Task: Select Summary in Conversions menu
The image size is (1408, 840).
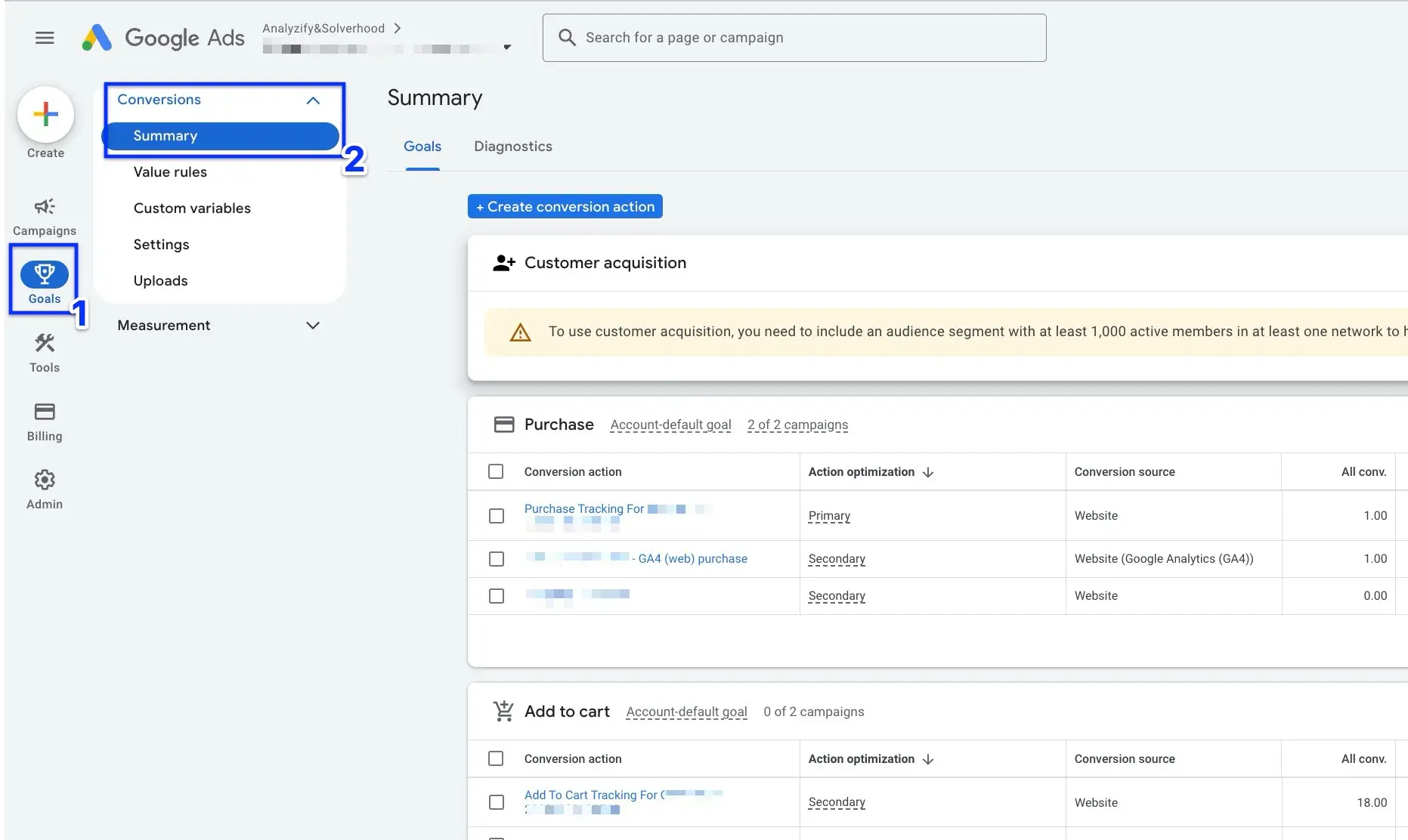Action: pos(220,136)
